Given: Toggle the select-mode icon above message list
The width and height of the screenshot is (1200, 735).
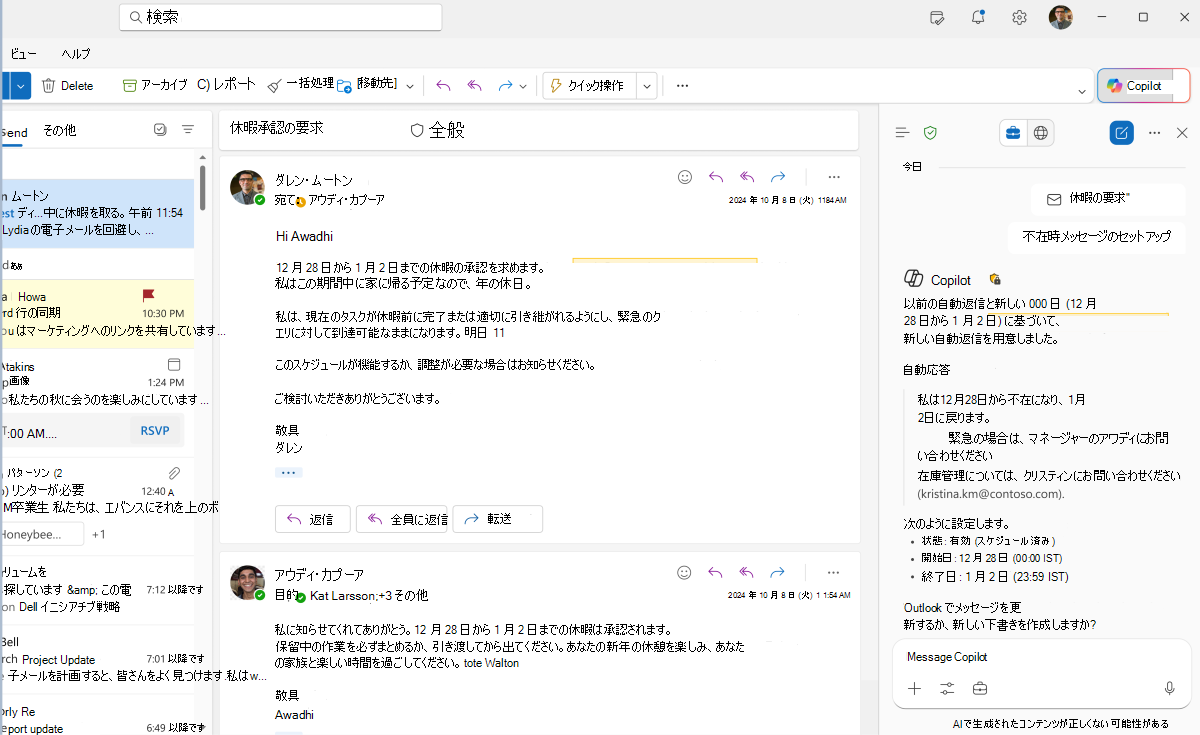Looking at the screenshot, I should coord(160,129).
